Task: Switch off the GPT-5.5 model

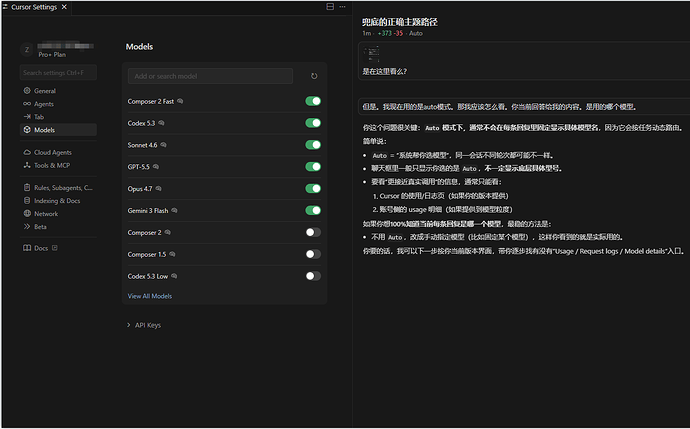Action: pos(313,167)
